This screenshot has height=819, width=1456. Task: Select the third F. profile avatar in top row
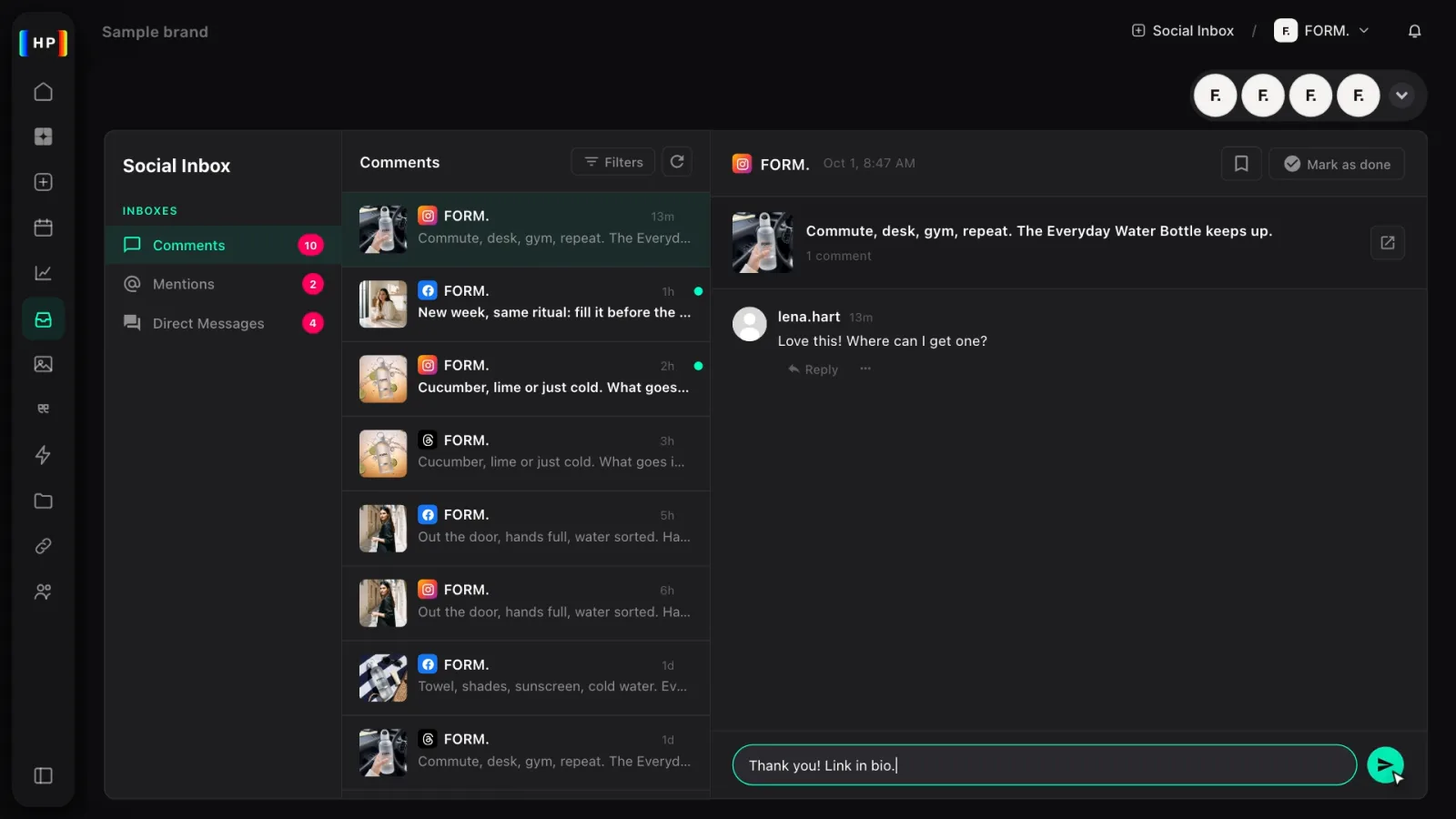click(1311, 96)
